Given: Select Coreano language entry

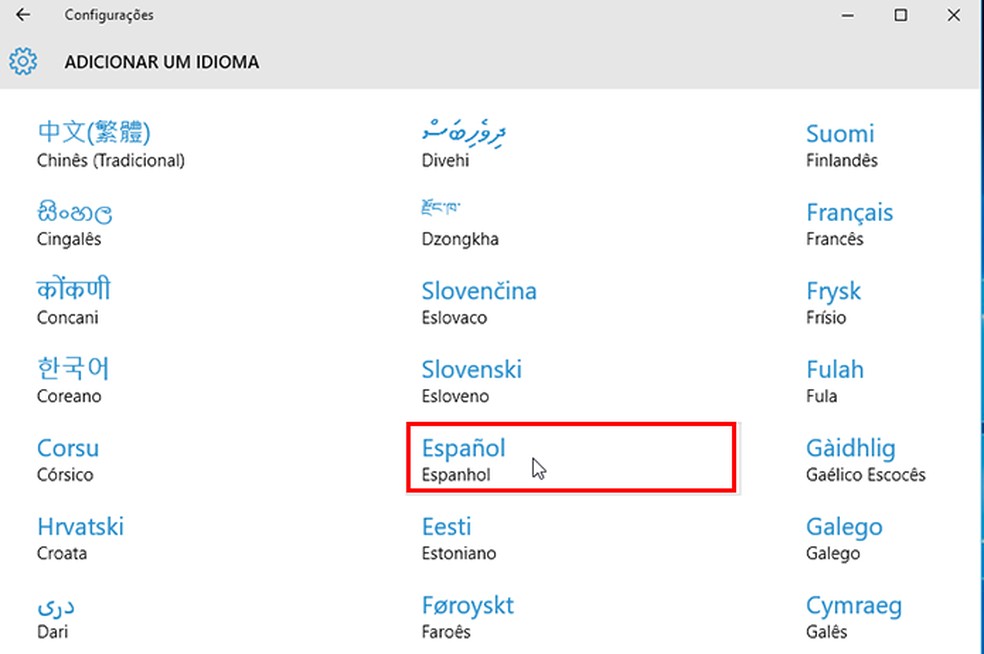Looking at the screenshot, I should pos(73,380).
